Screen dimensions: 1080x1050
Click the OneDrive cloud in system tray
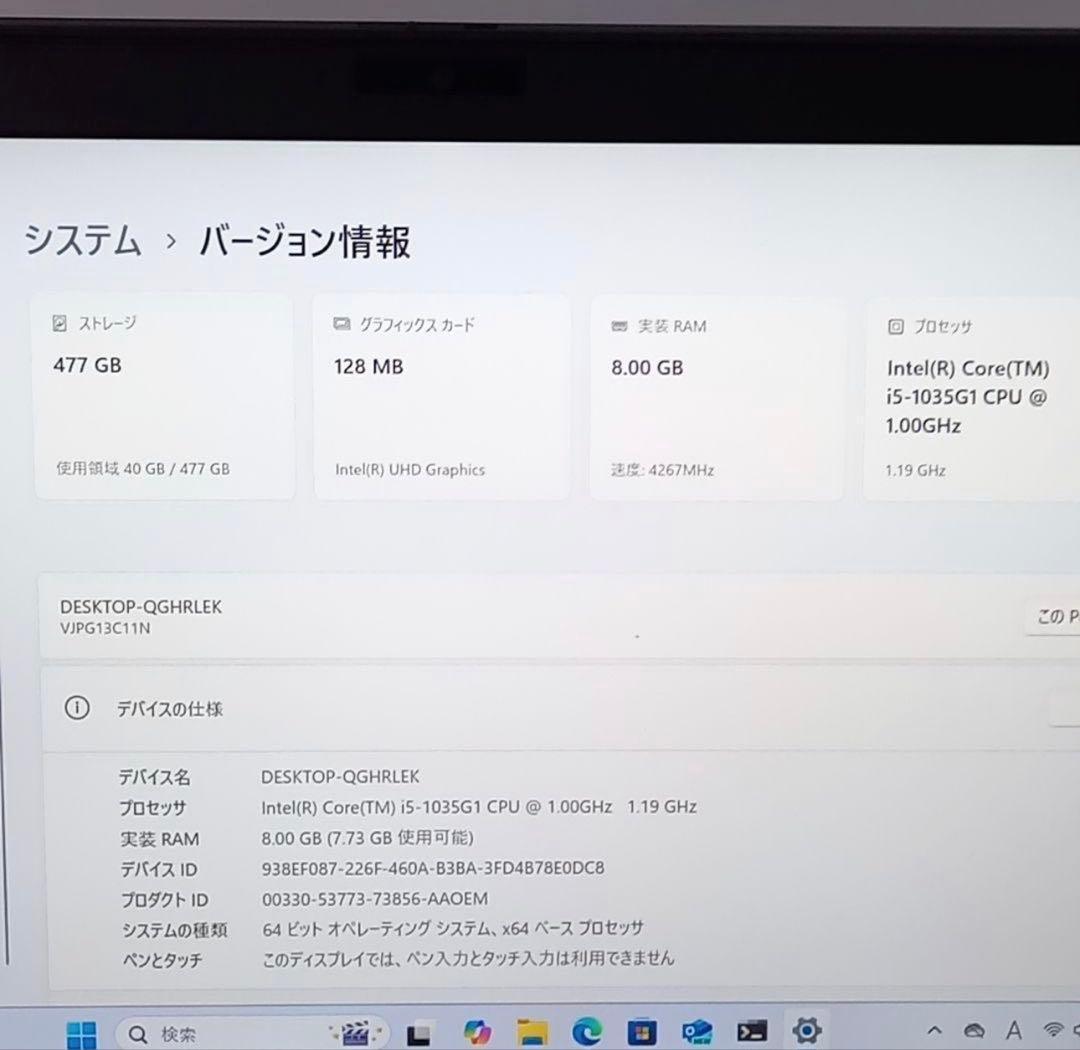point(973,1030)
